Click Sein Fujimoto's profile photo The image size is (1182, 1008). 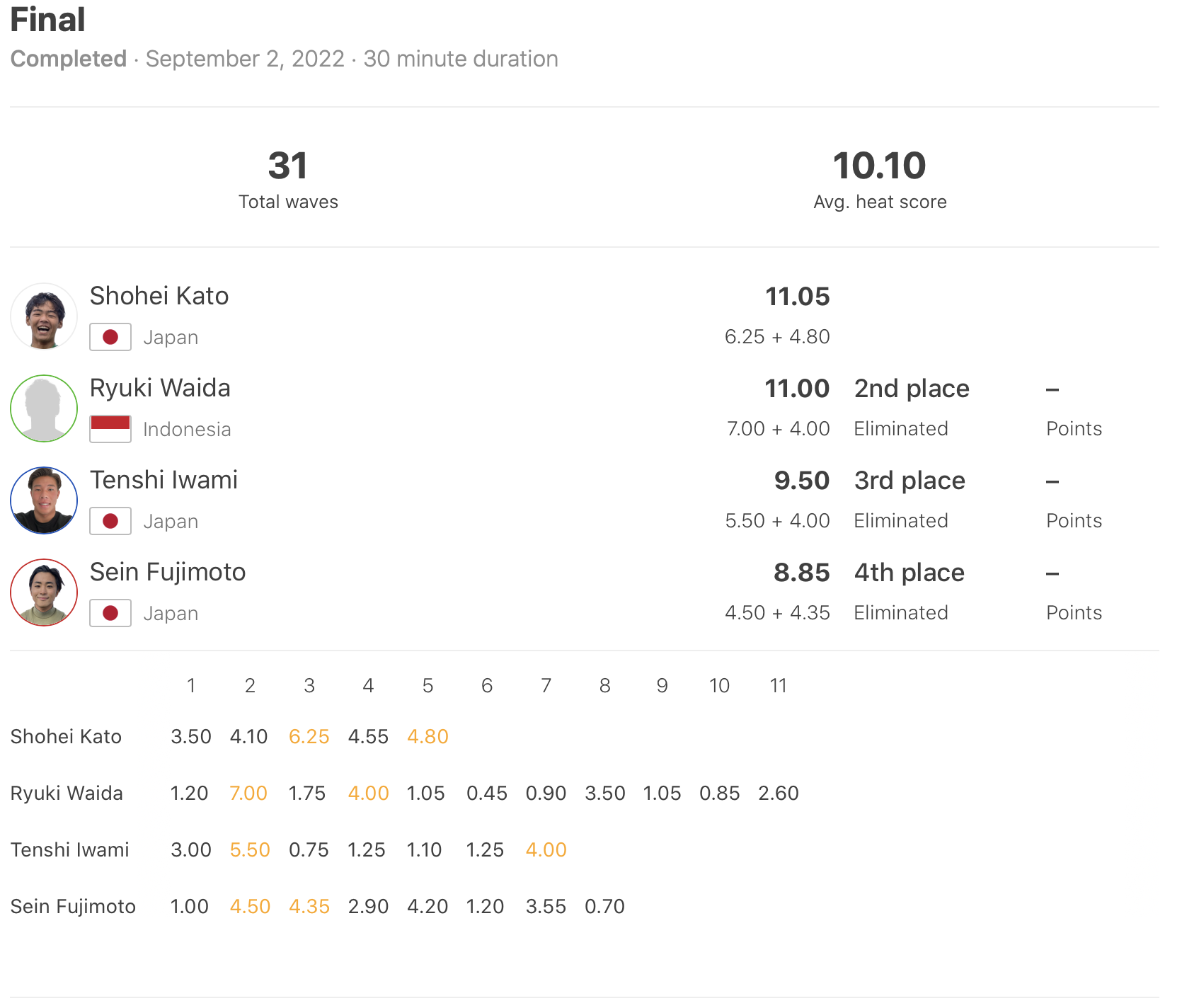[44, 592]
